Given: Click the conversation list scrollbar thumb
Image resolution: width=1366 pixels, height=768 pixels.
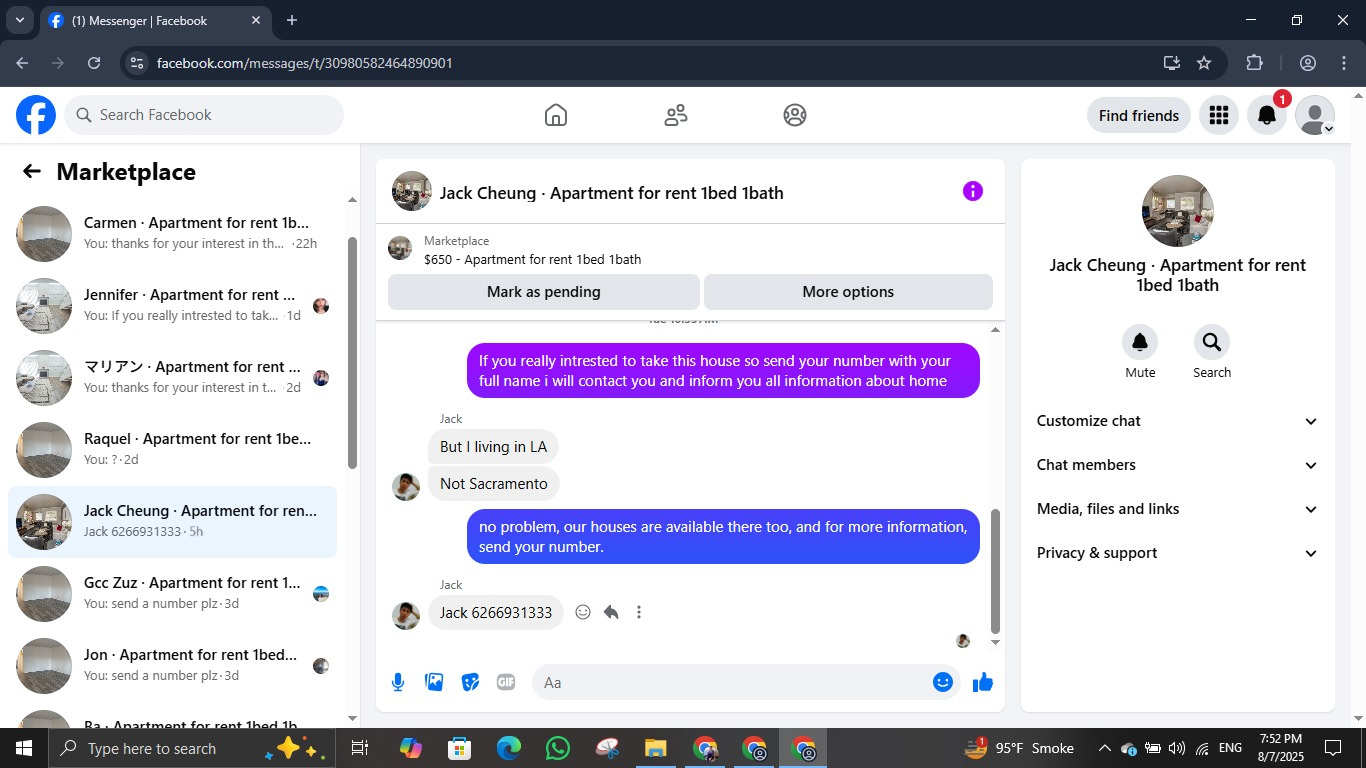Looking at the screenshot, I should pyautogui.click(x=352, y=352).
